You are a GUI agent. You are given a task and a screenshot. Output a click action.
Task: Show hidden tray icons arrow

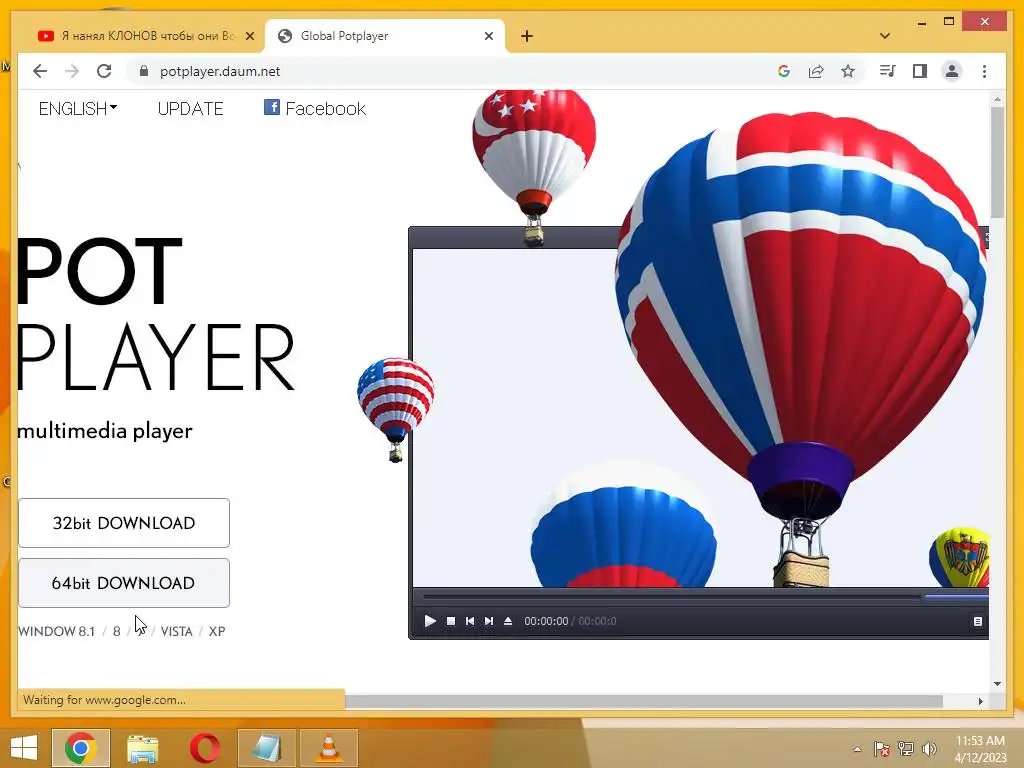[857, 749]
